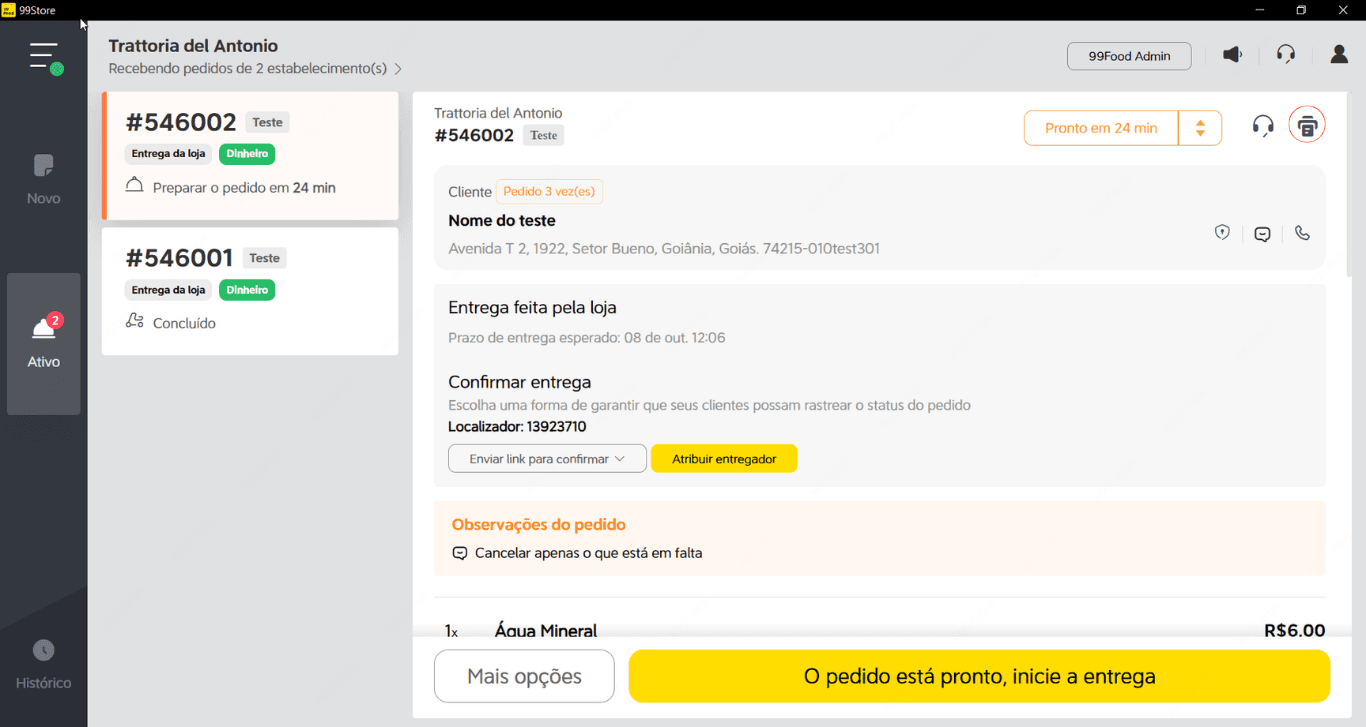The width and height of the screenshot is (1366, 727).
Task: Click 'O pedido está pronto, inicie a entrega'
Action: tap(979, 677)
